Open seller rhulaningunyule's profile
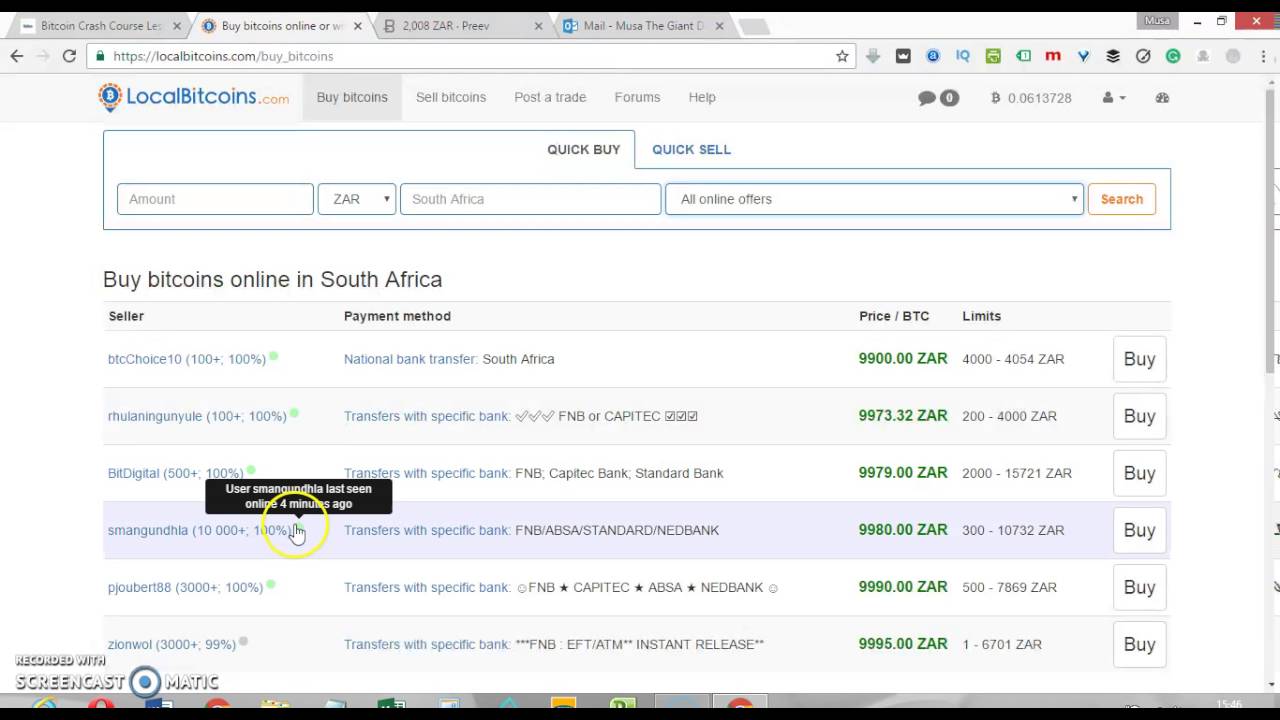 [x=197, y=416]
